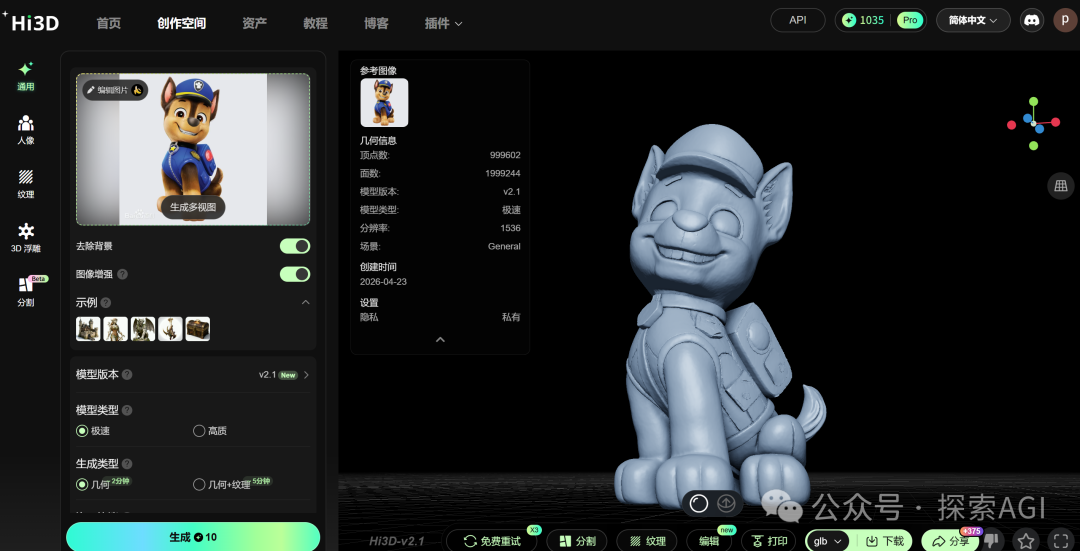The height and width of the screenshot is (551, 1080).
Task: Click the 分享 button
Action: [951, 541]
